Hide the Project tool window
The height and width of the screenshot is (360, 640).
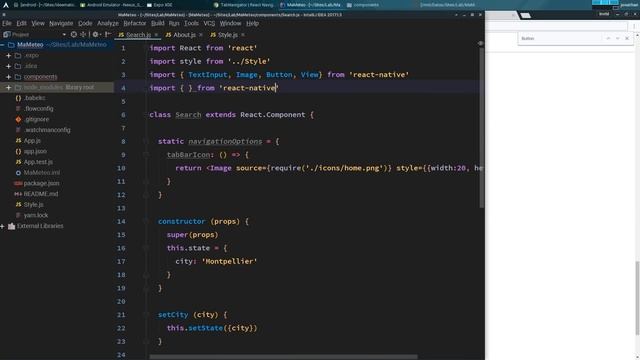pos(108,35)
